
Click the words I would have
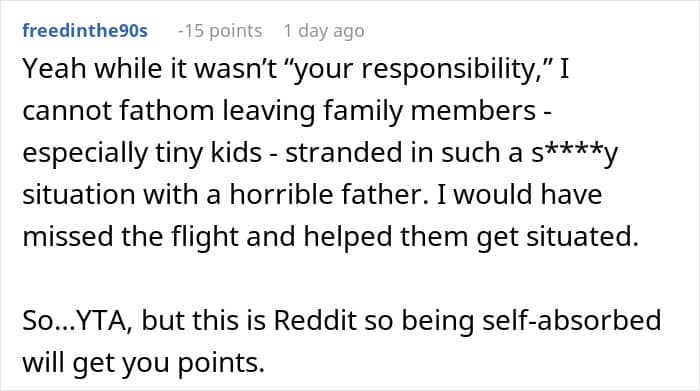[x=519, y=195]
